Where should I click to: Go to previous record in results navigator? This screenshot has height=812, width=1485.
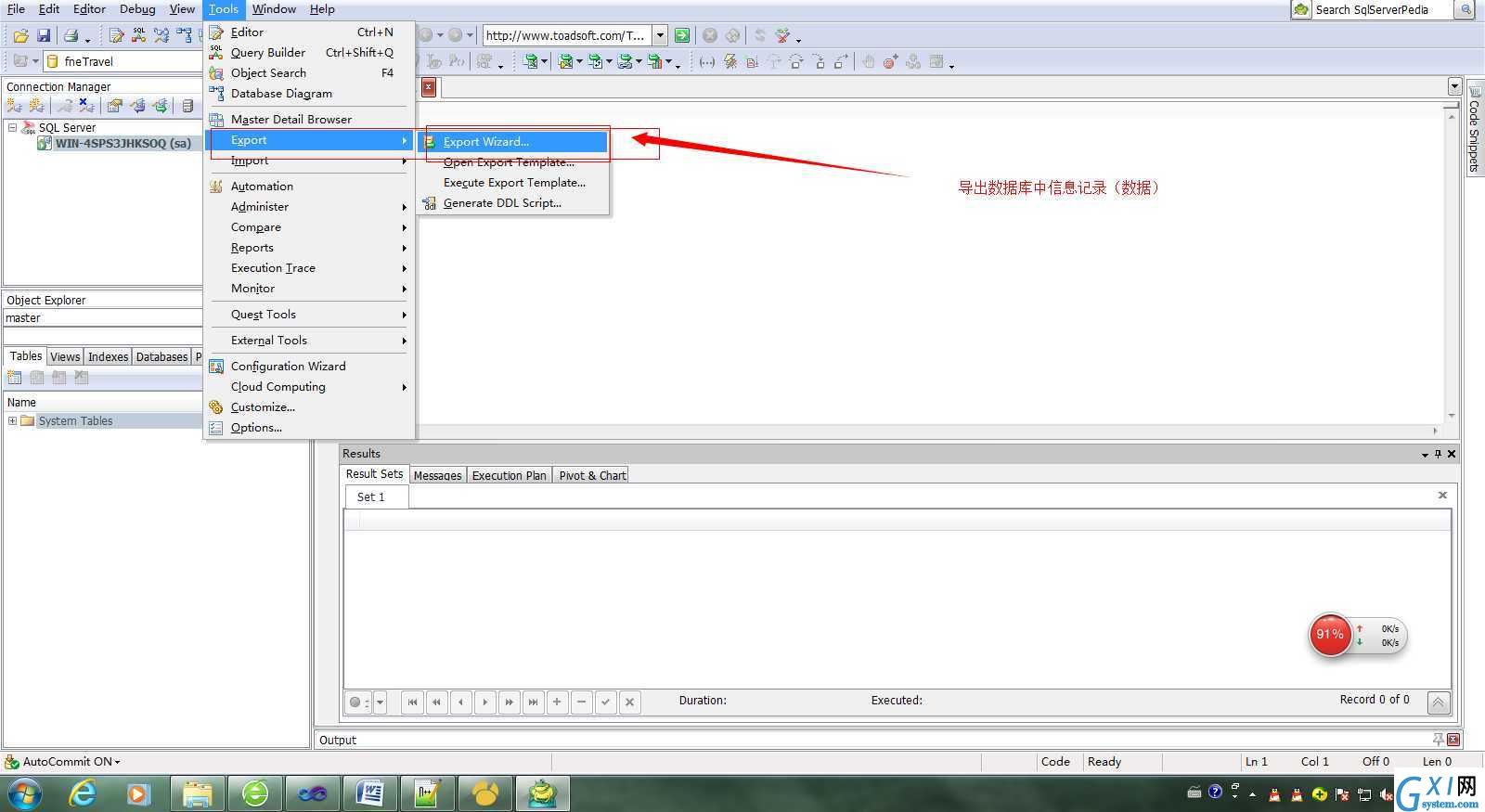tap(460, 702)
